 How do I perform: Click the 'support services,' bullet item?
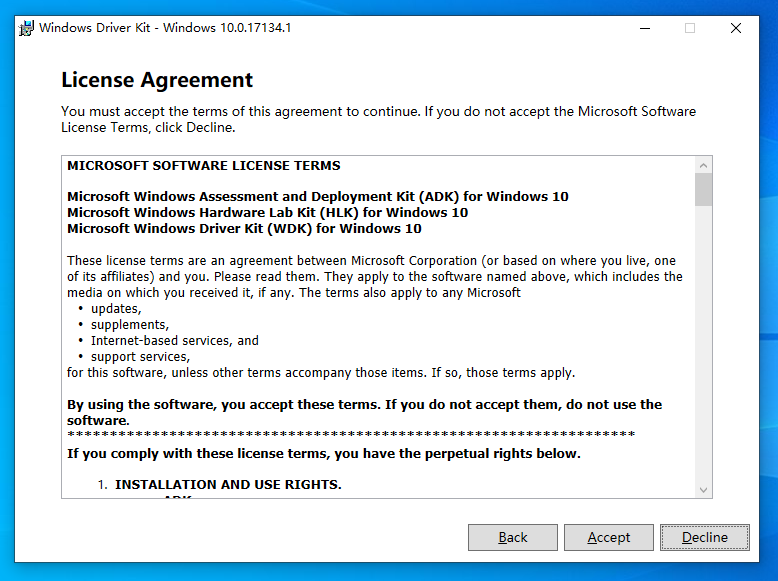pyautogui.click(x=140, y=357)
